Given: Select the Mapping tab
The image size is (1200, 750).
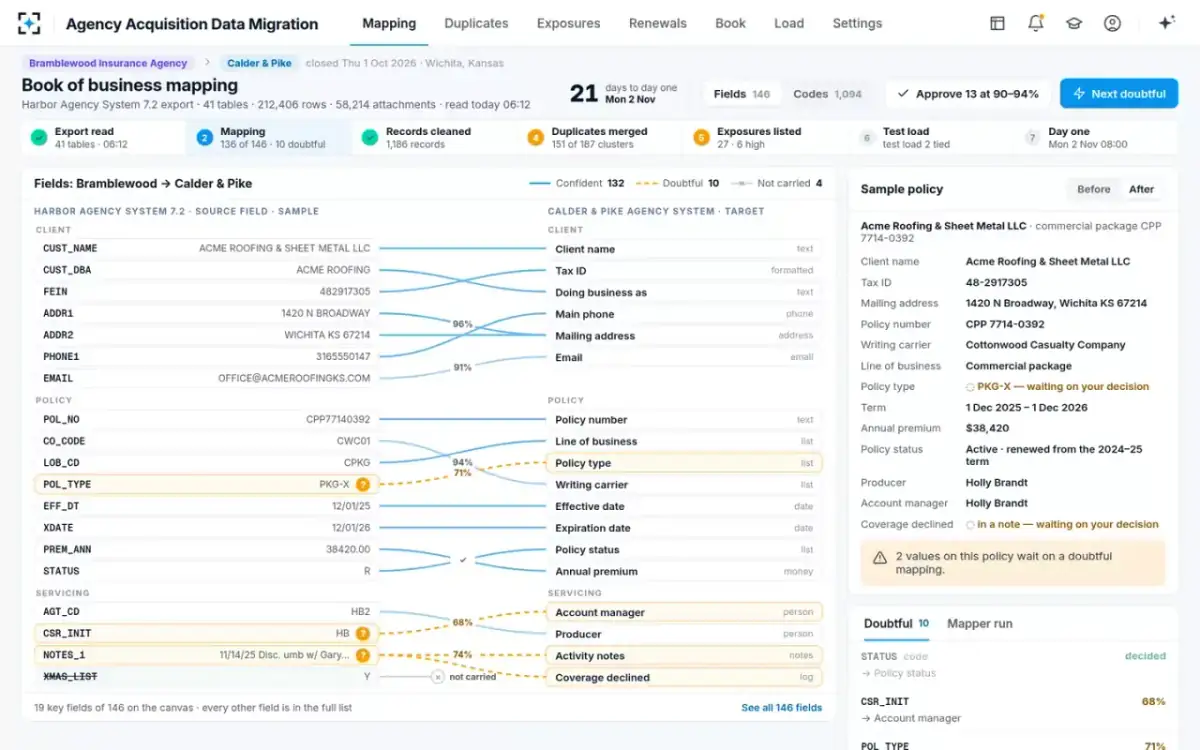Looking at the screenshot, I should (389, 23).
